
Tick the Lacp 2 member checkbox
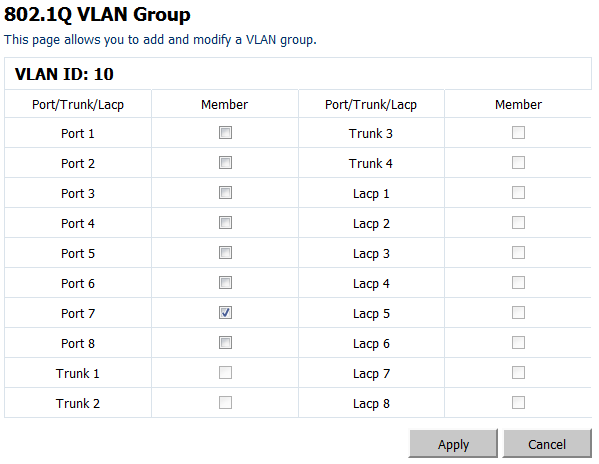(518, 222)
